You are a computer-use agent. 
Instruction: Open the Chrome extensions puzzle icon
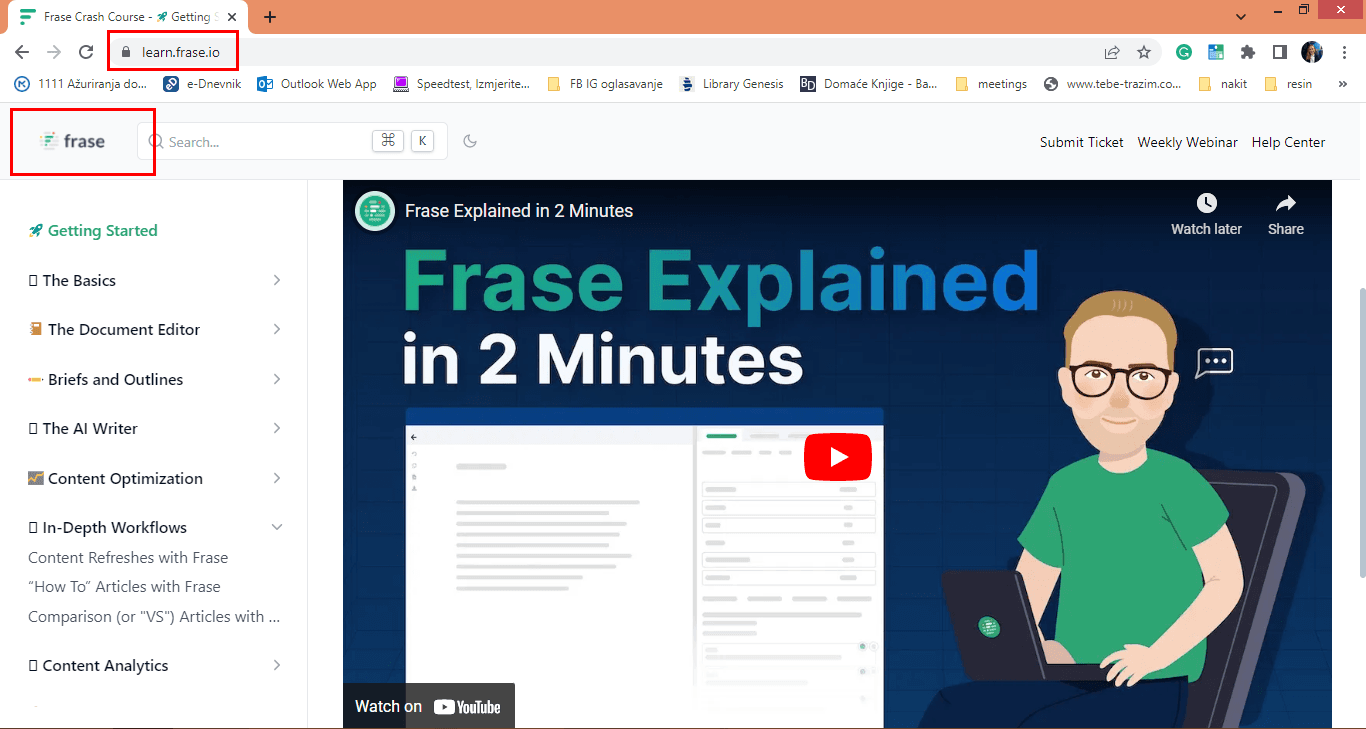coord(1247,52)
